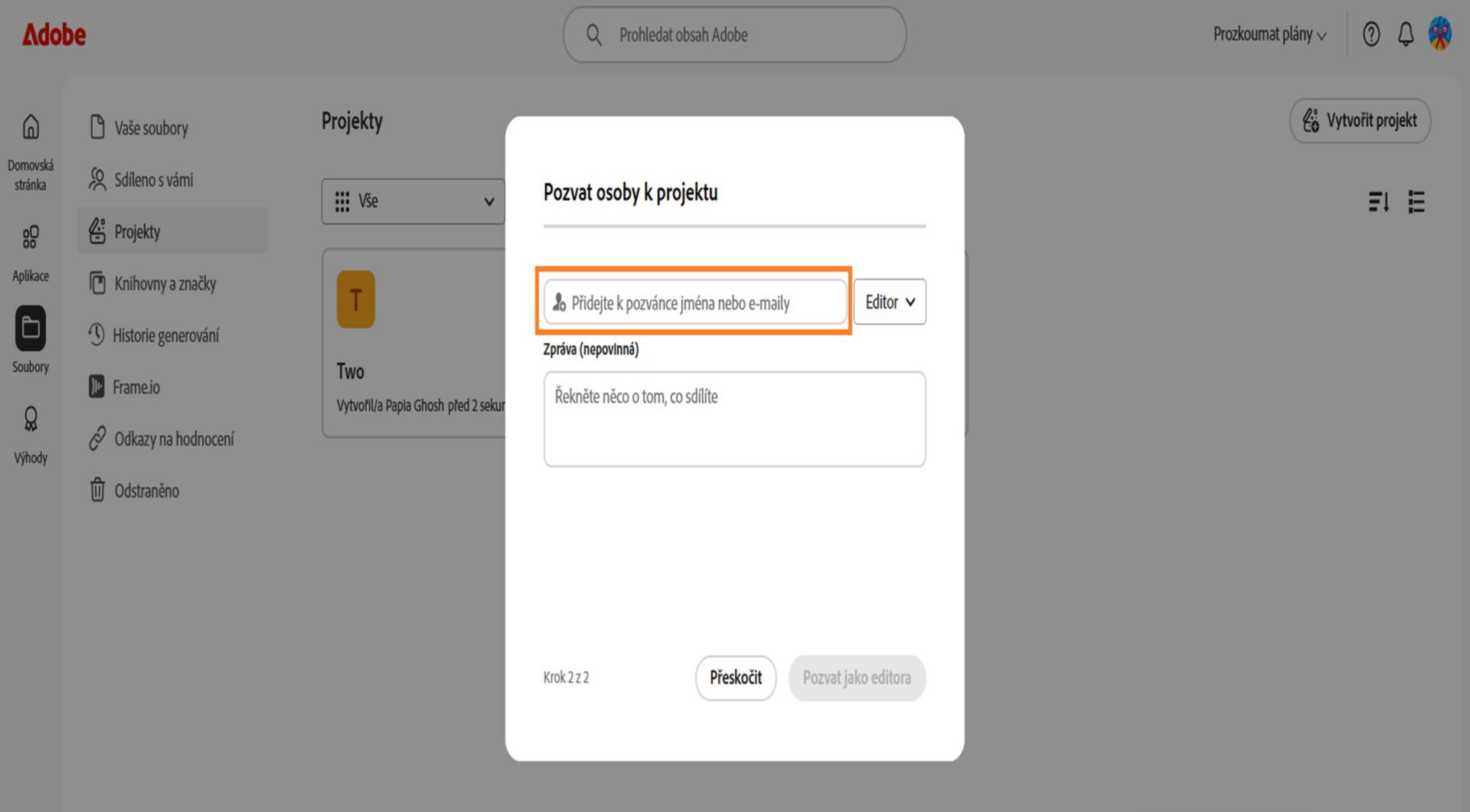Click the Prohledat obsah Adobe search box
The width and height of the screenshot is (1470, 812).
click(735, 35)
